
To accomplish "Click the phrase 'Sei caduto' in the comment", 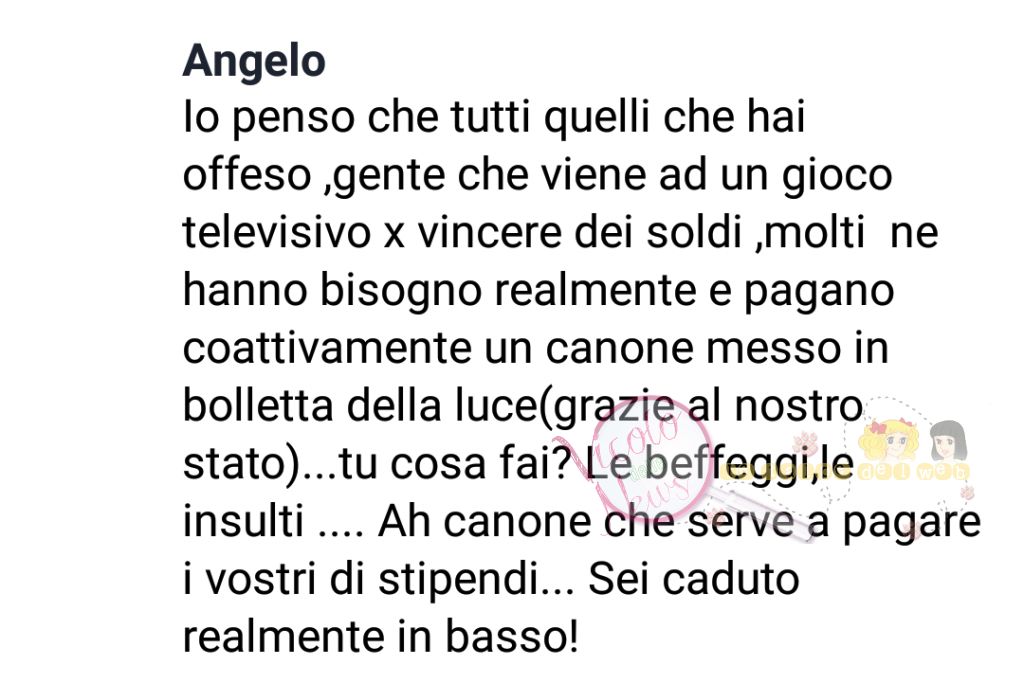I will click(x=694, y=579).
